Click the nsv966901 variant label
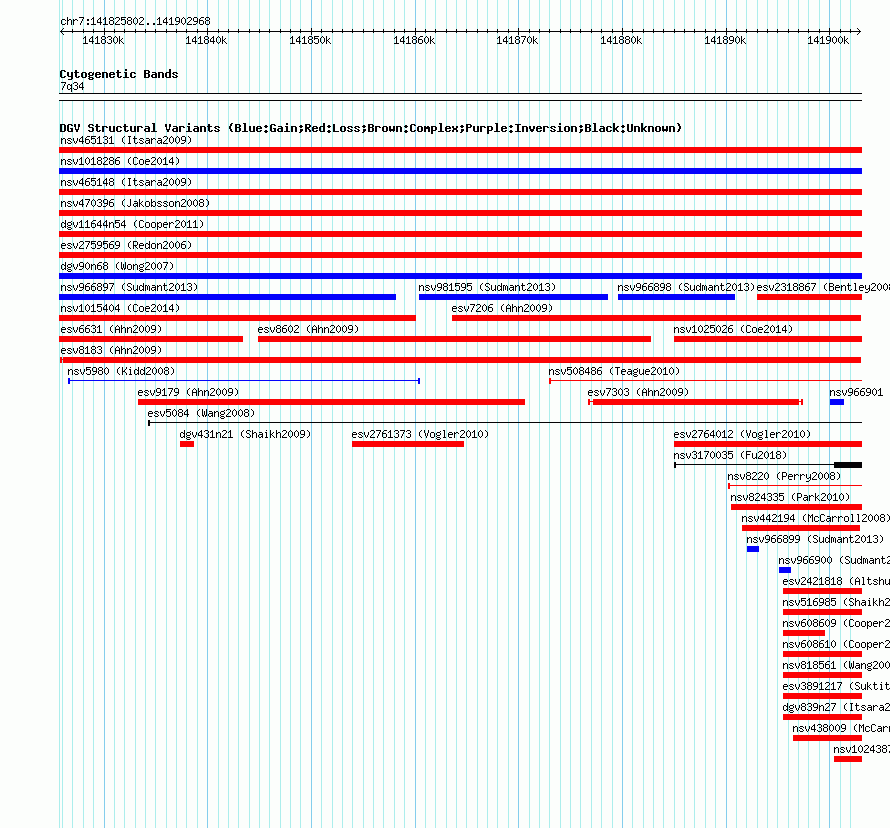This screenshot has width=890, height=828. click(x=856, y=392)
